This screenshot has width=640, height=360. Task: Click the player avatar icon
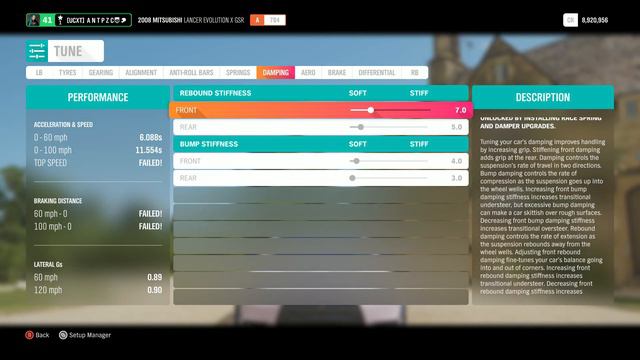(x=33, y=20)
